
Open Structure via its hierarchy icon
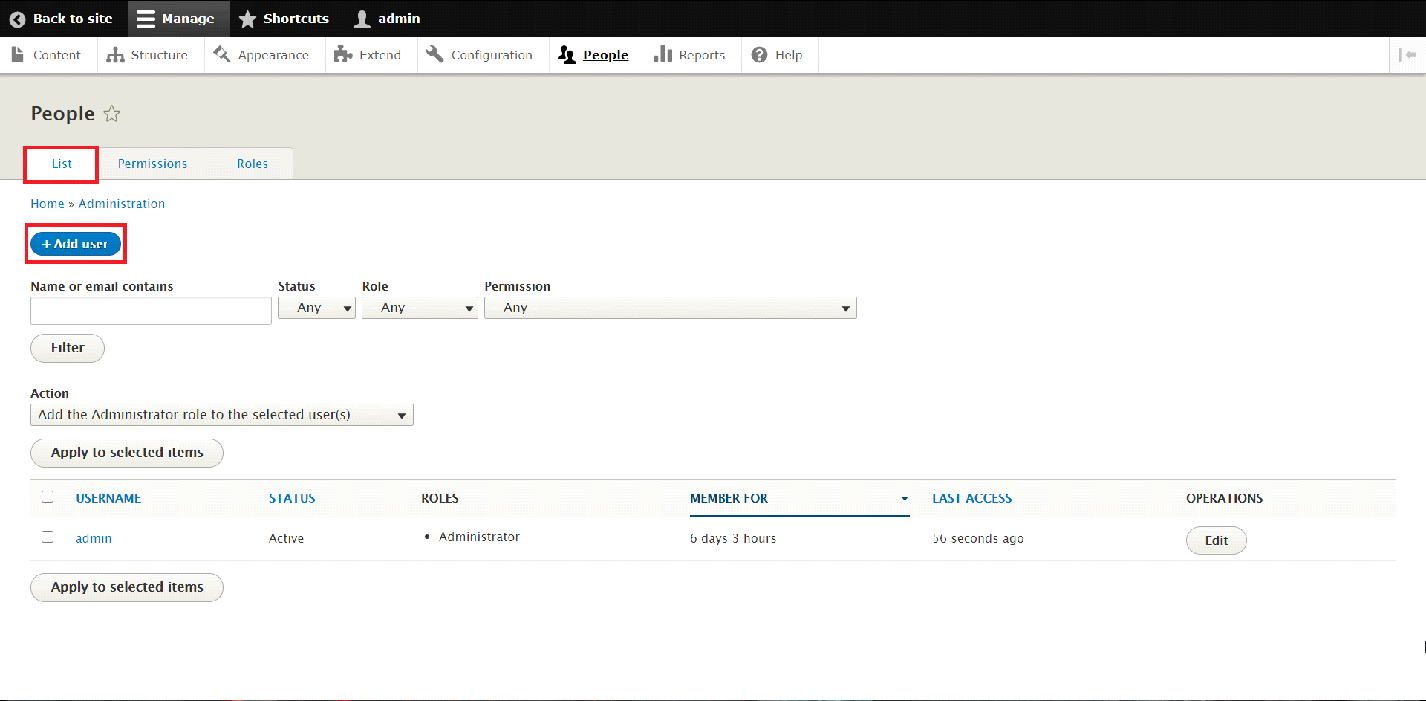coord(115,55)
